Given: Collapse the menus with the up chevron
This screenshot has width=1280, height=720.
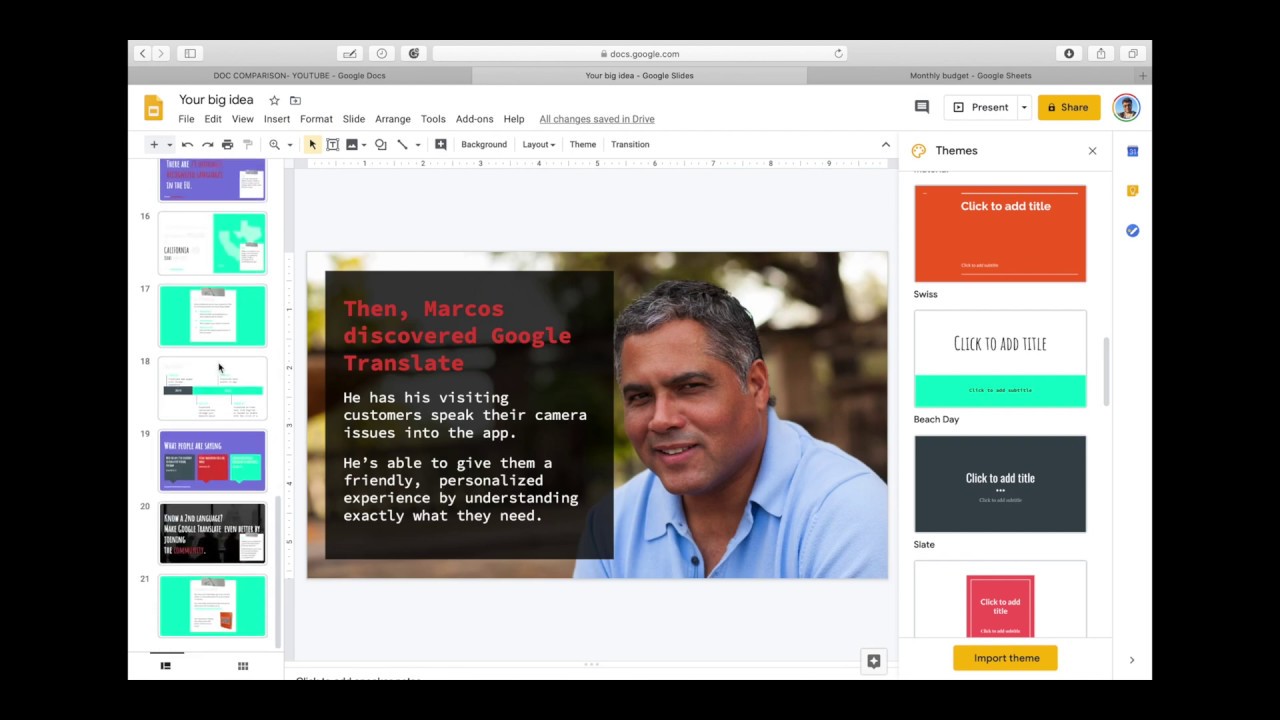Looking at the screenshot, I should pos(885,144).
